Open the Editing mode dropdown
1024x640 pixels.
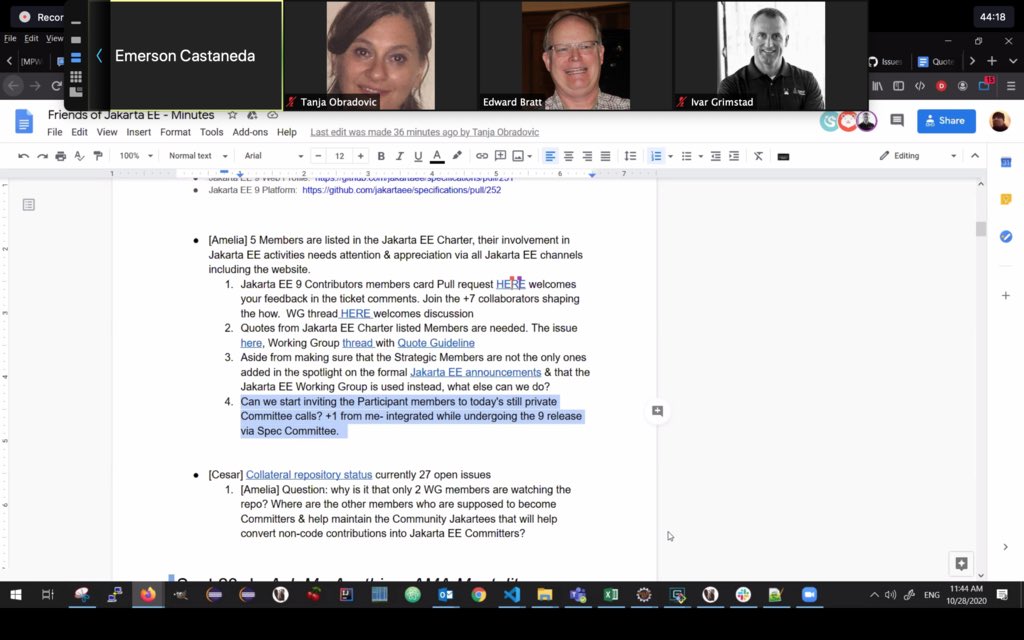tap(917, 156)
